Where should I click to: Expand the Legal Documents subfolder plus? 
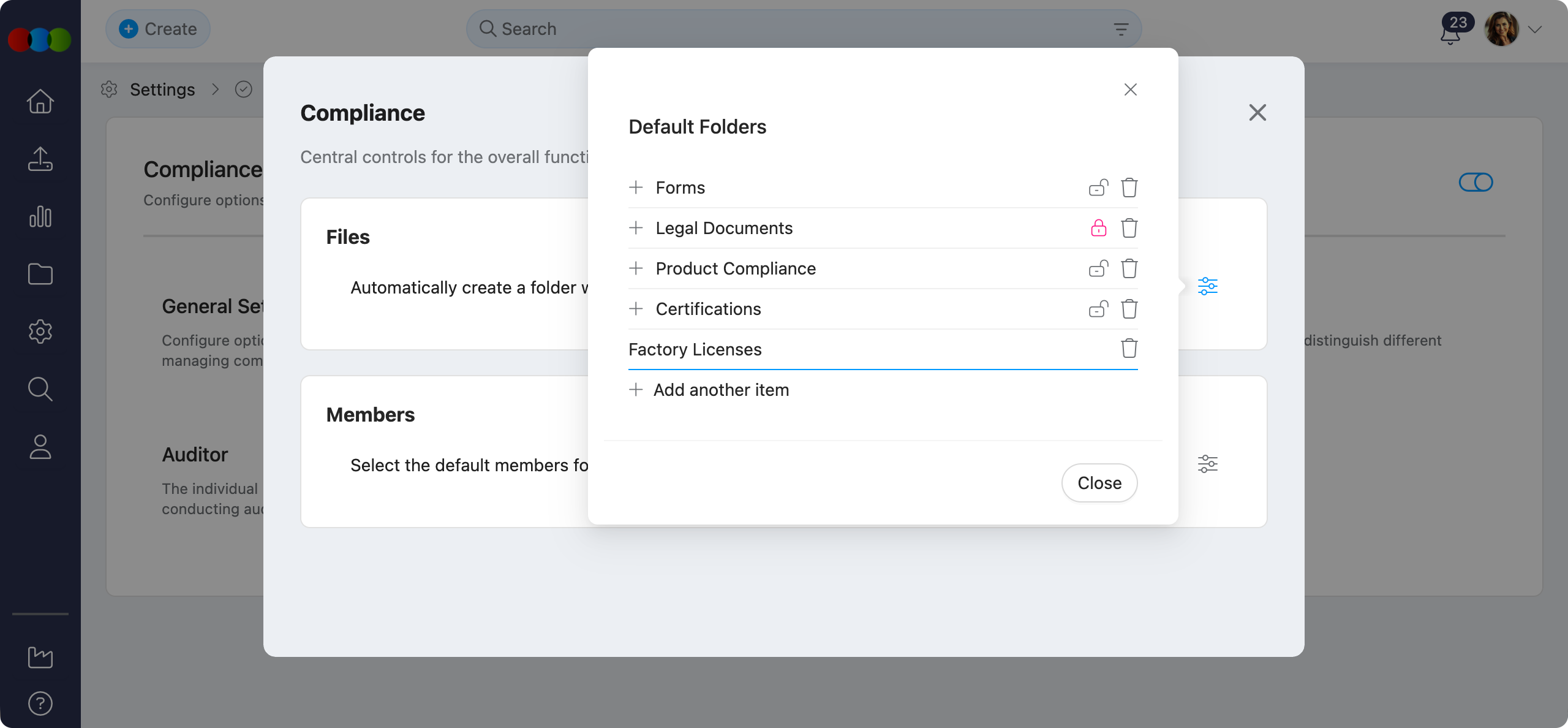(636, 228)
